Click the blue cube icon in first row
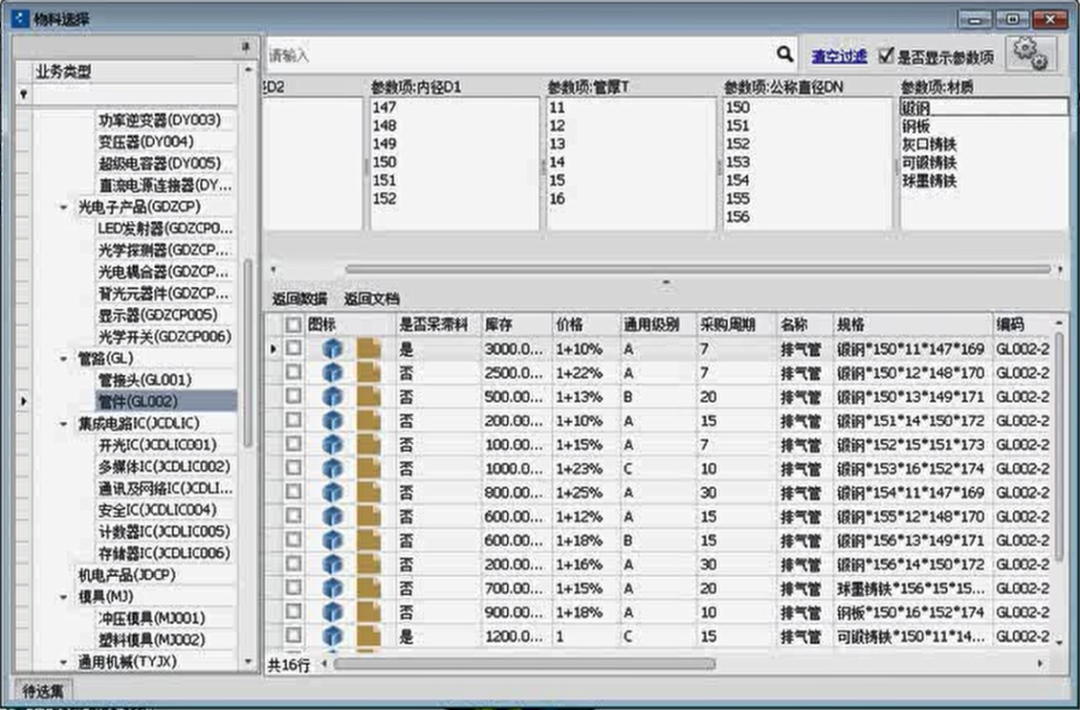1080x710 pixels. click(332, 349)
